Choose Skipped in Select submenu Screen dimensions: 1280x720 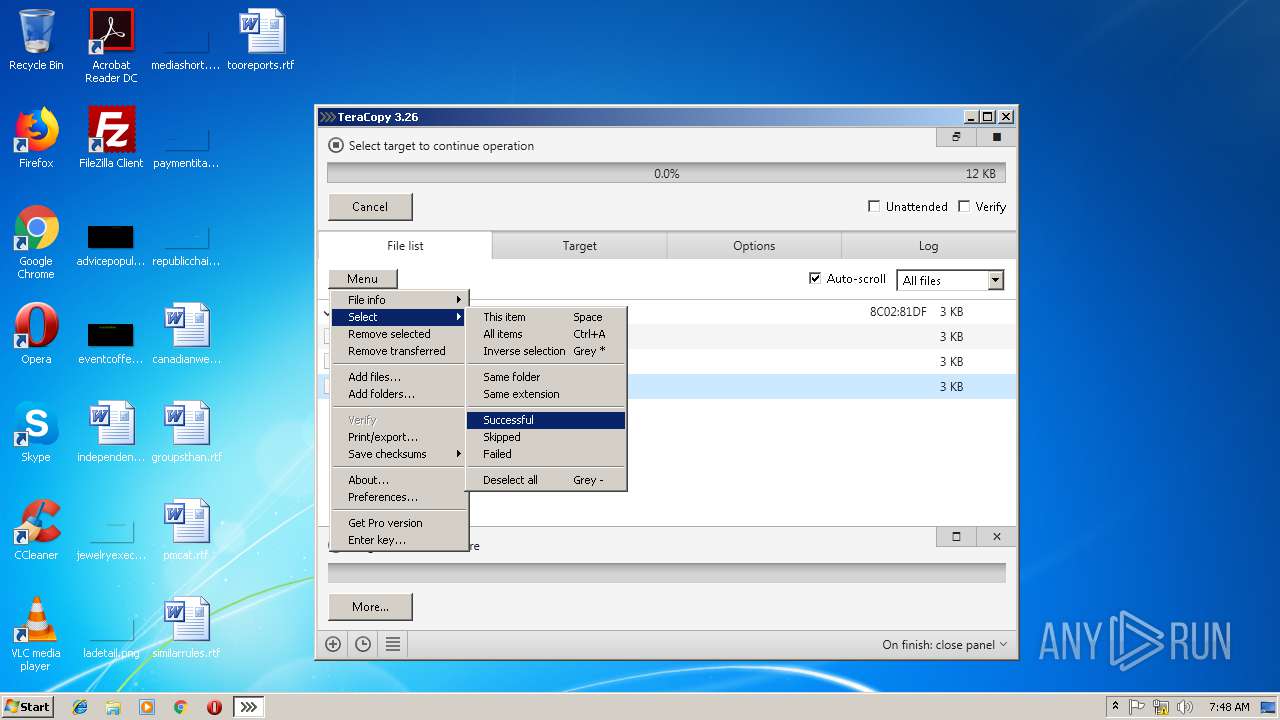pos(546,437)
